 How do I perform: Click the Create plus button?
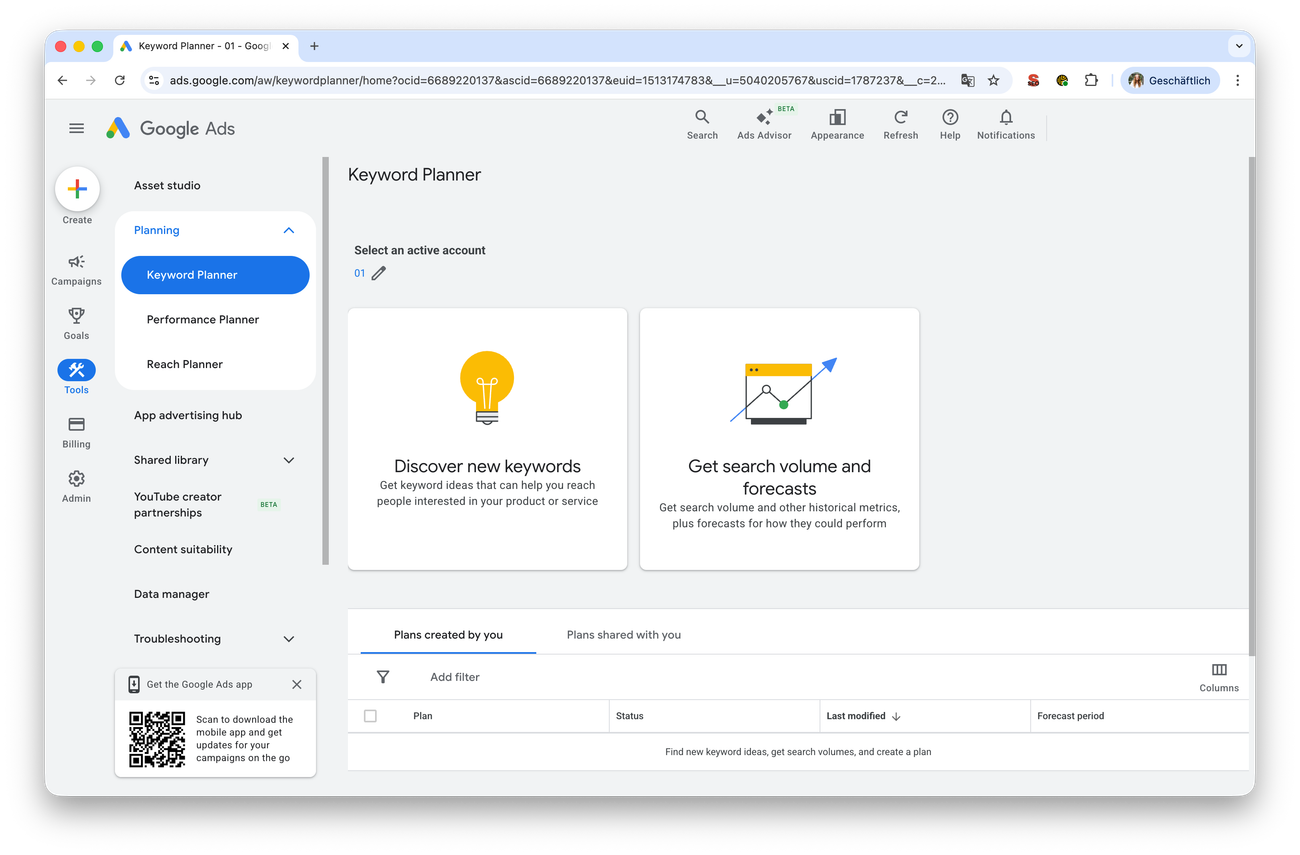[77, 189]
